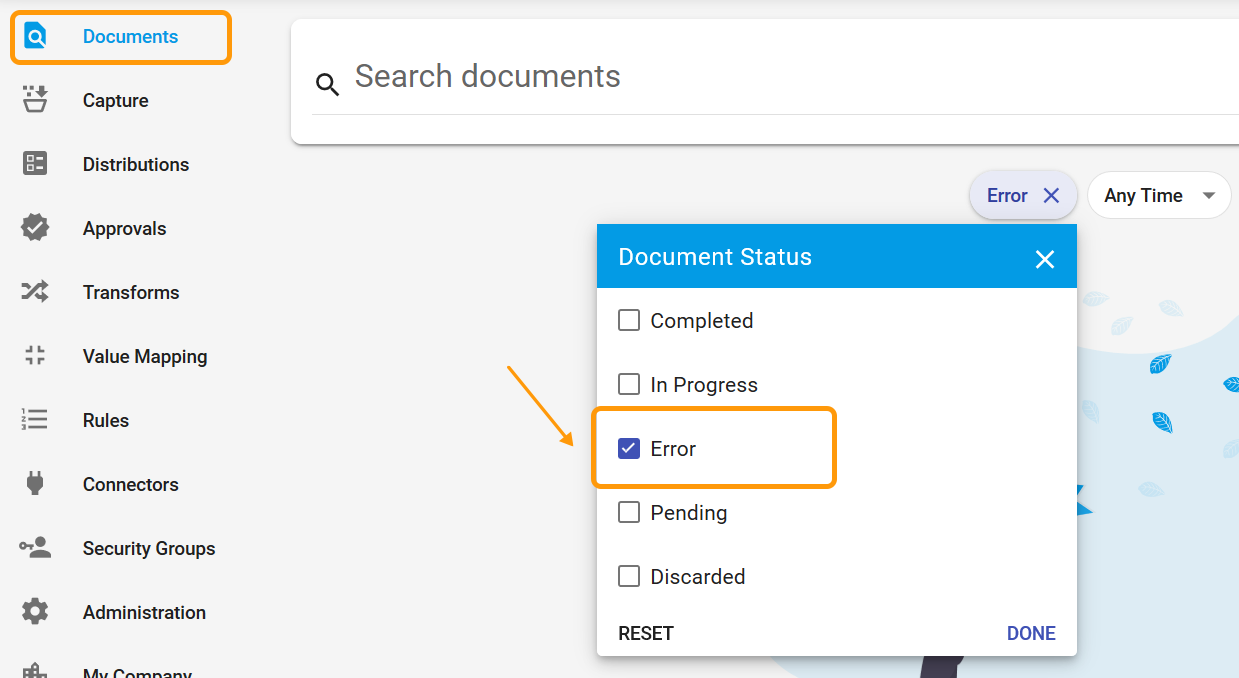Open the Any Time dropdown

coord(1159,195)
